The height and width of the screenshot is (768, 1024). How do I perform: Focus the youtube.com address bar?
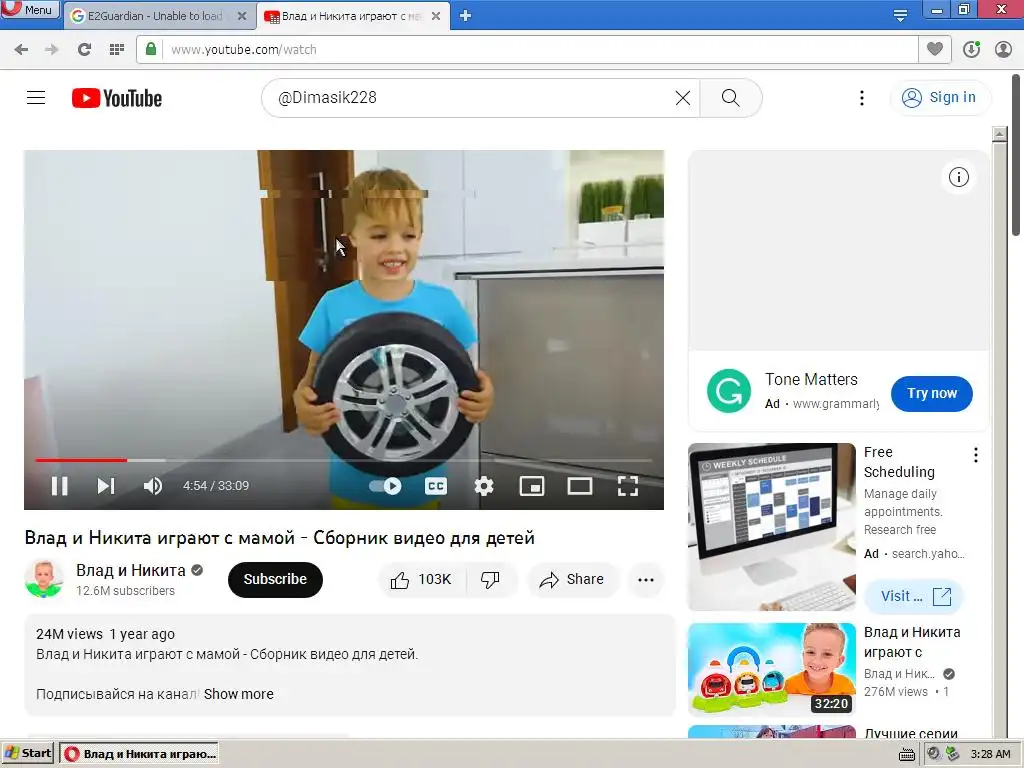point(539,50)
